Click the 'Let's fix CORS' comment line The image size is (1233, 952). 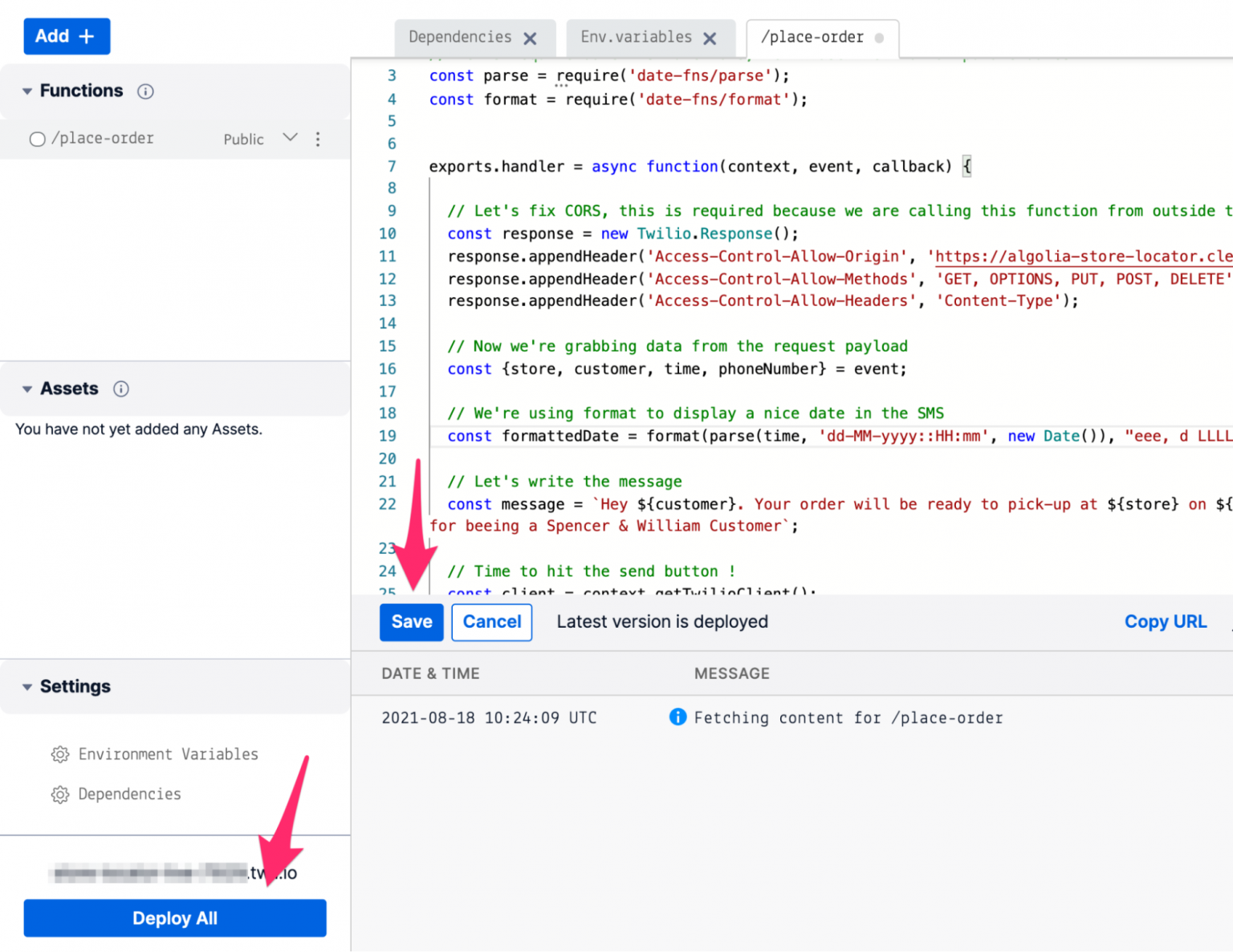pos(840,211)
